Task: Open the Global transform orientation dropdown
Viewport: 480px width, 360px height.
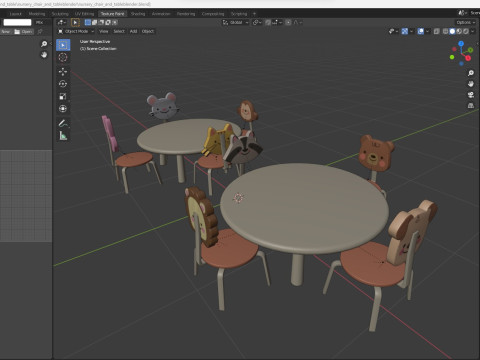Action: [x=235, y=22]
